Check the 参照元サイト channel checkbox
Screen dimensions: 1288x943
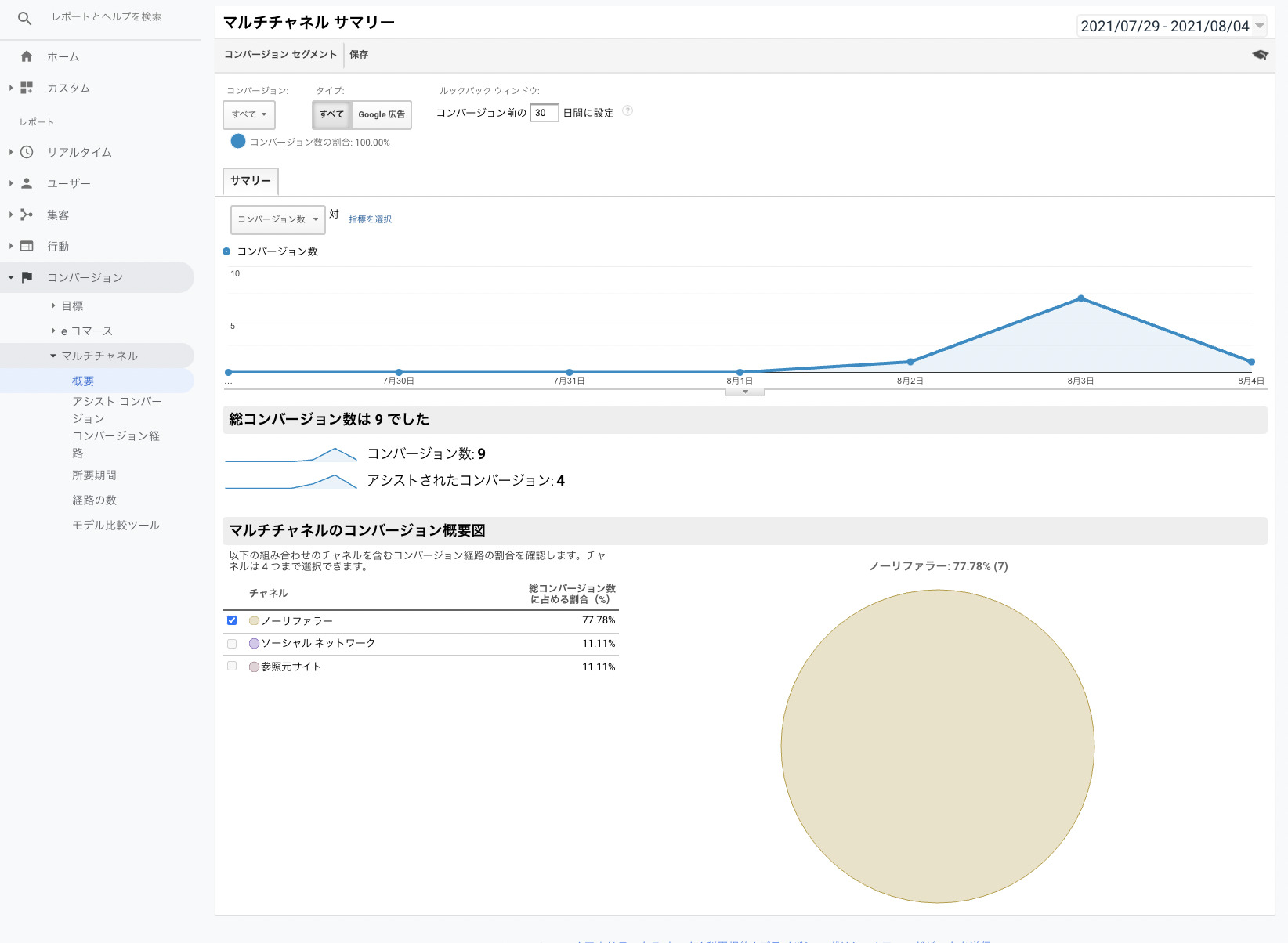232,667
